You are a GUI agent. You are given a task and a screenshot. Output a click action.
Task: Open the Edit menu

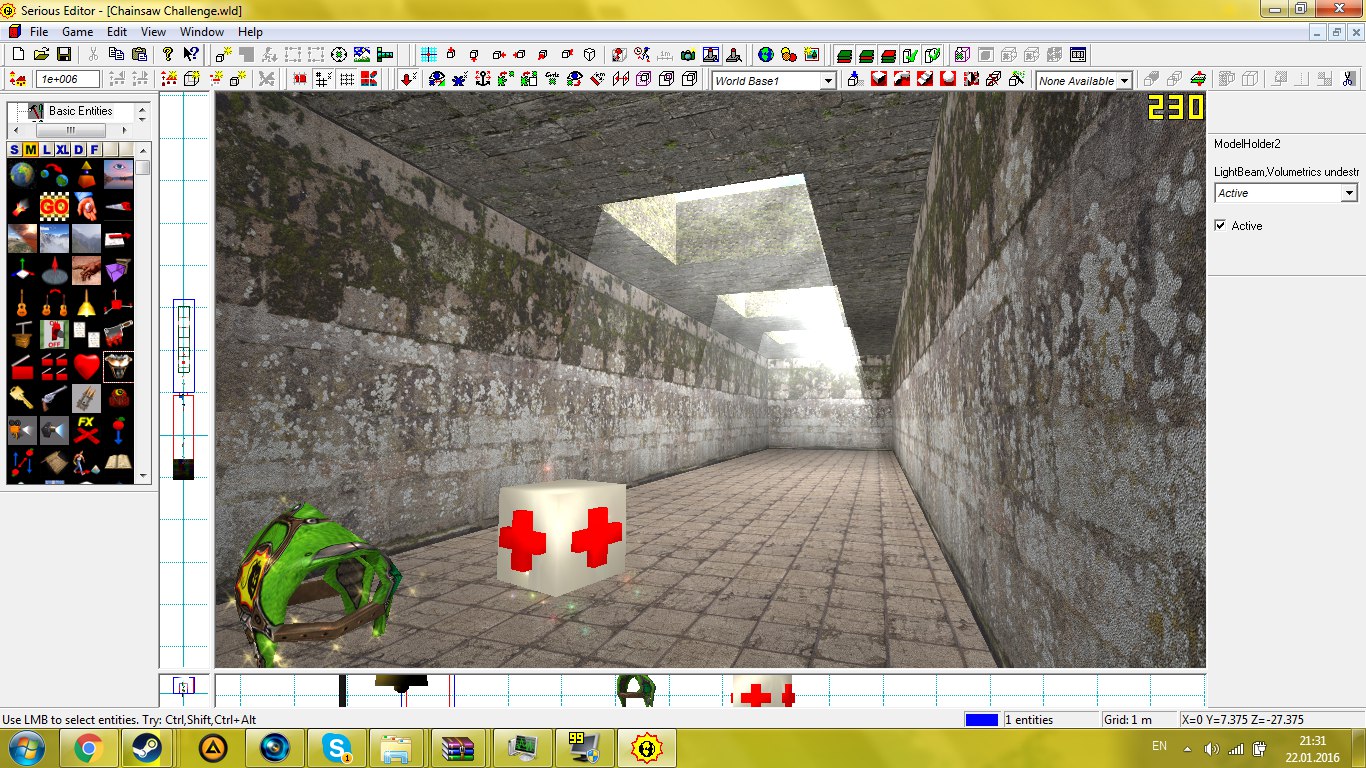(117, 32)
